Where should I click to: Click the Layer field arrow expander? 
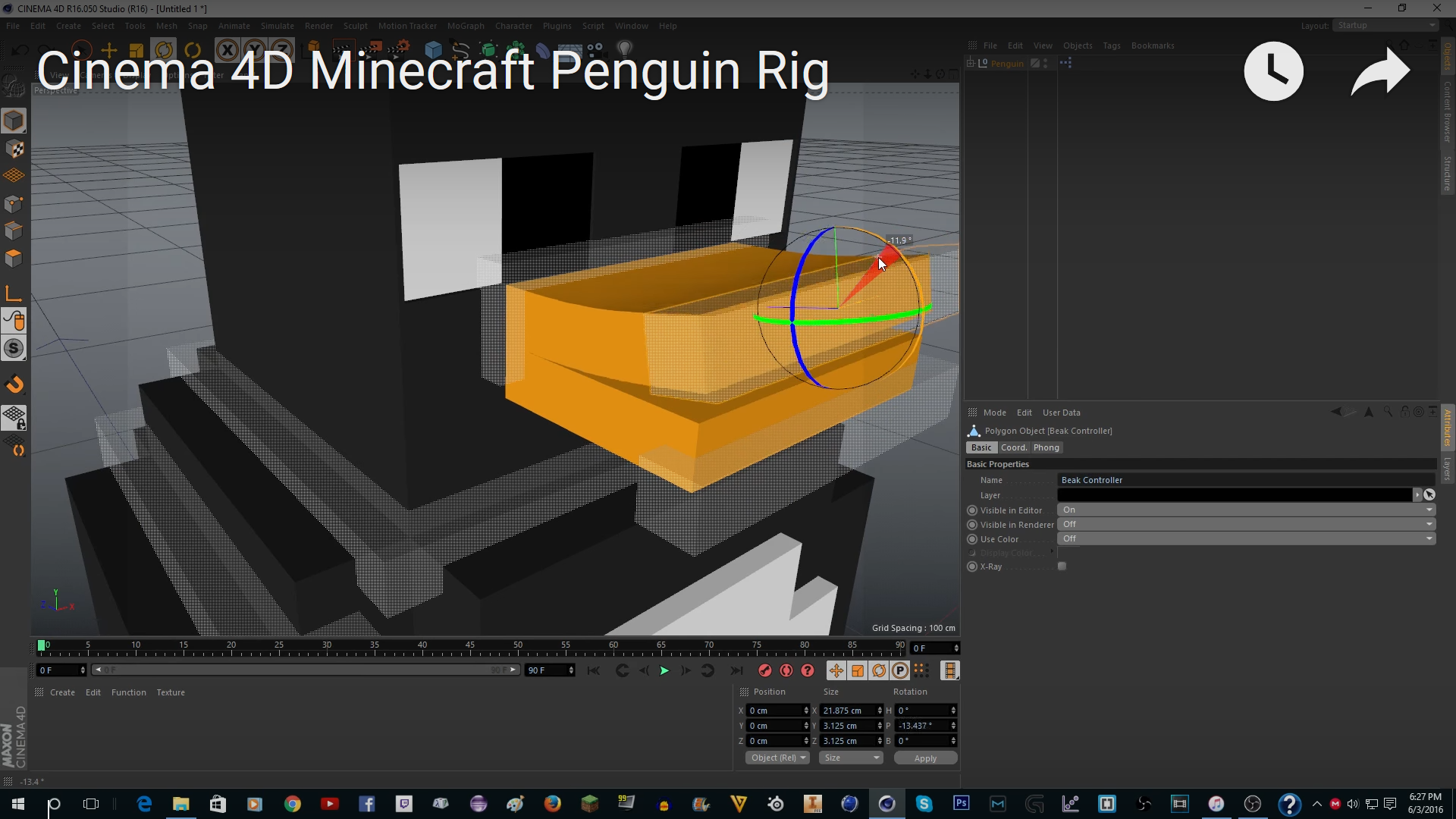click(x=1417, y=494)
